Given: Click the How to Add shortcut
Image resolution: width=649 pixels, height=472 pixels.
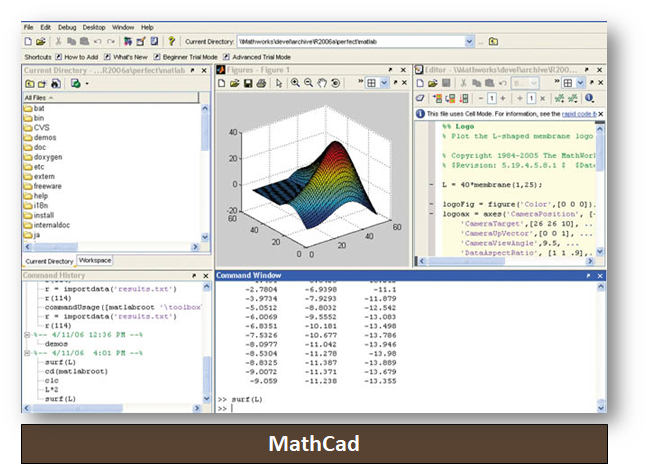Looking at the screenshot, I should point(77,57).
